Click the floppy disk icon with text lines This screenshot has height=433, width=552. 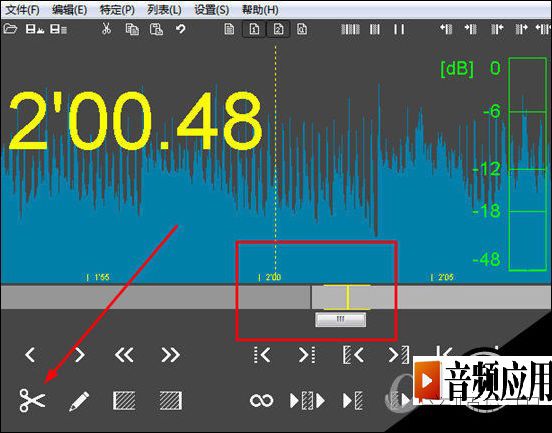coord(58,29)
